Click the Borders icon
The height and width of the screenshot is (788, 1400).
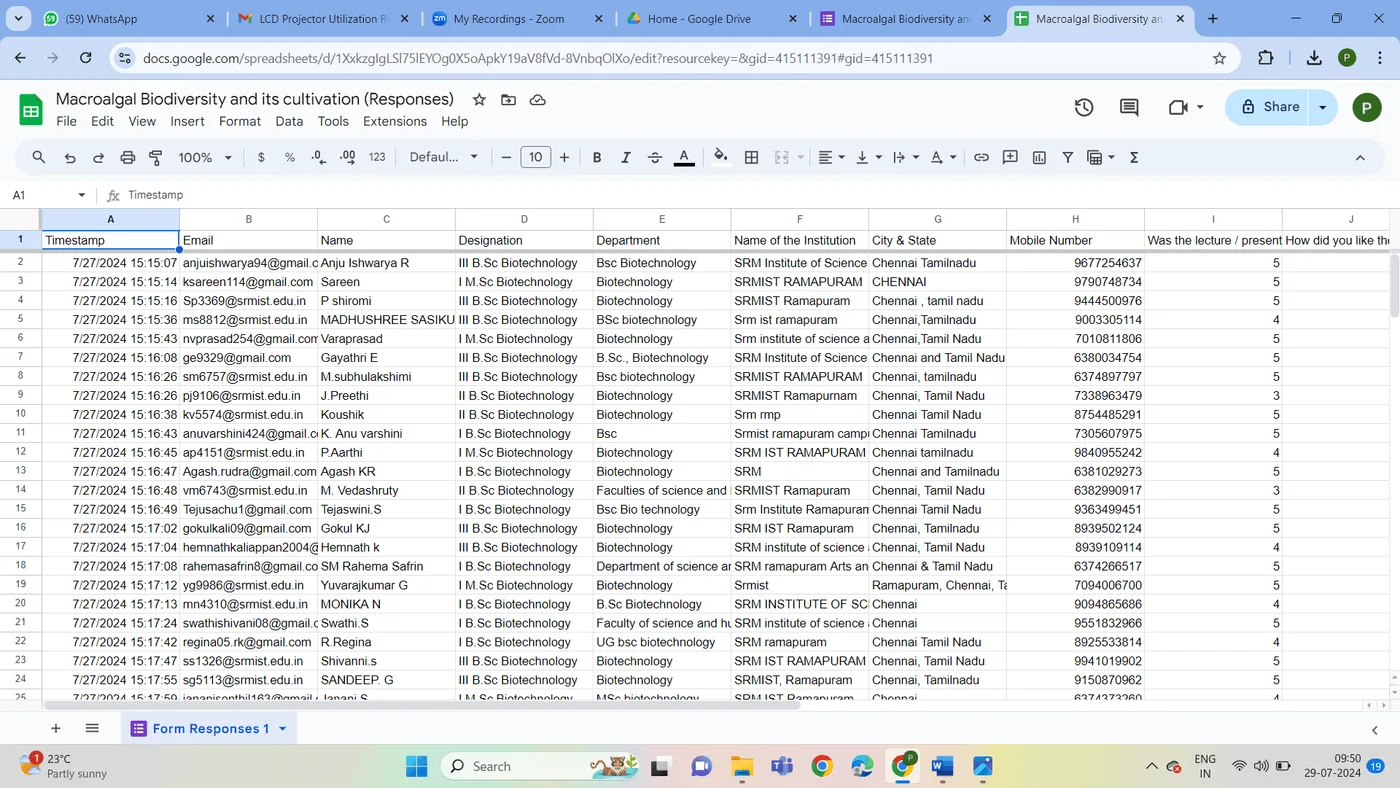(x=752, y=157)
